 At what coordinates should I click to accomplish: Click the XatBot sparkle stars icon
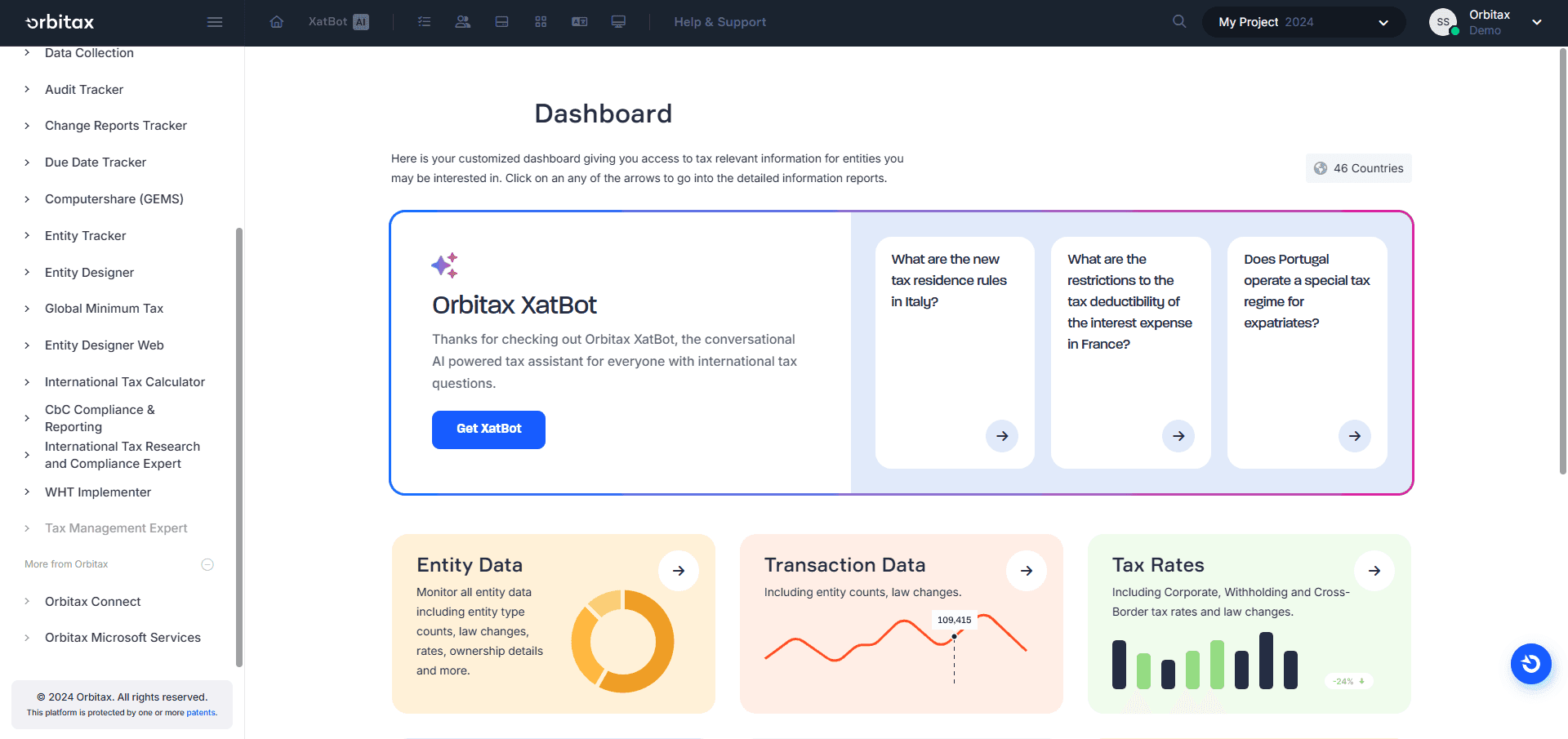[x=444, y=265]
